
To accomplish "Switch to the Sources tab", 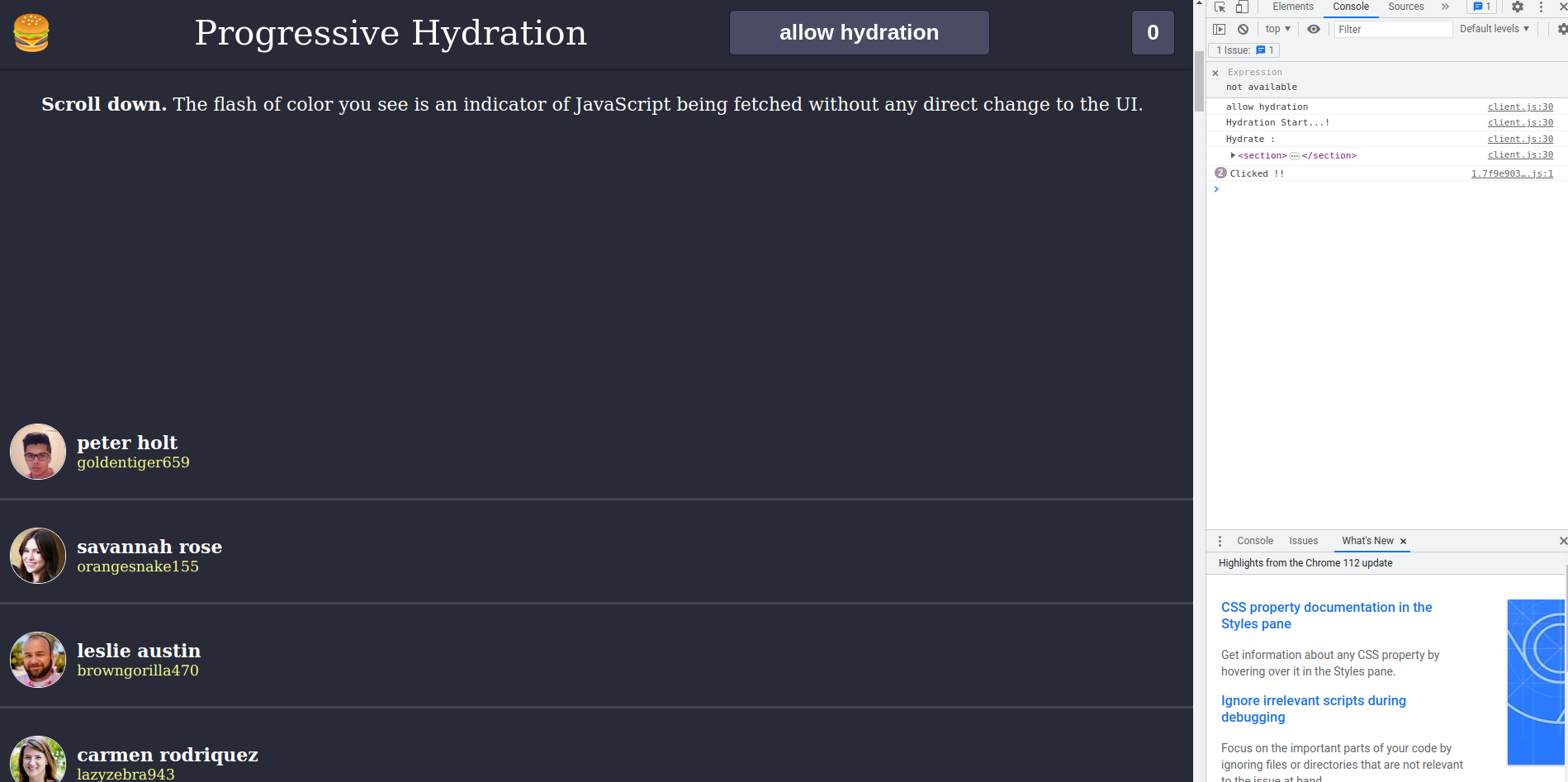I will 1405,7.
